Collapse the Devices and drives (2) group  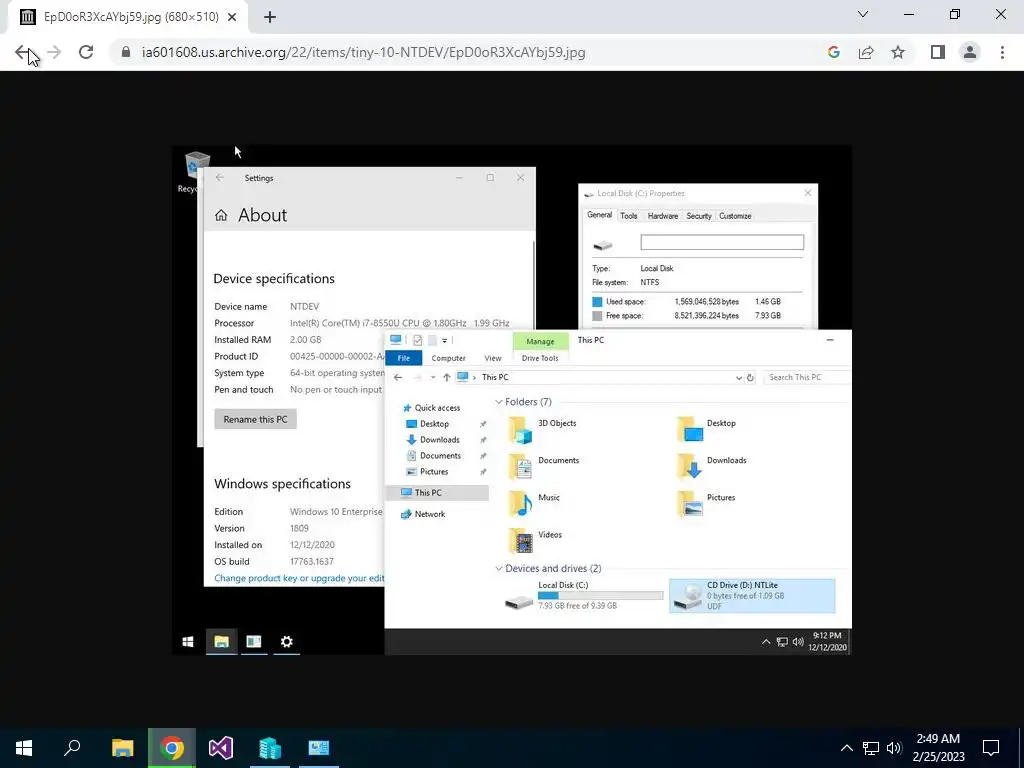click(x=499, y=568)
